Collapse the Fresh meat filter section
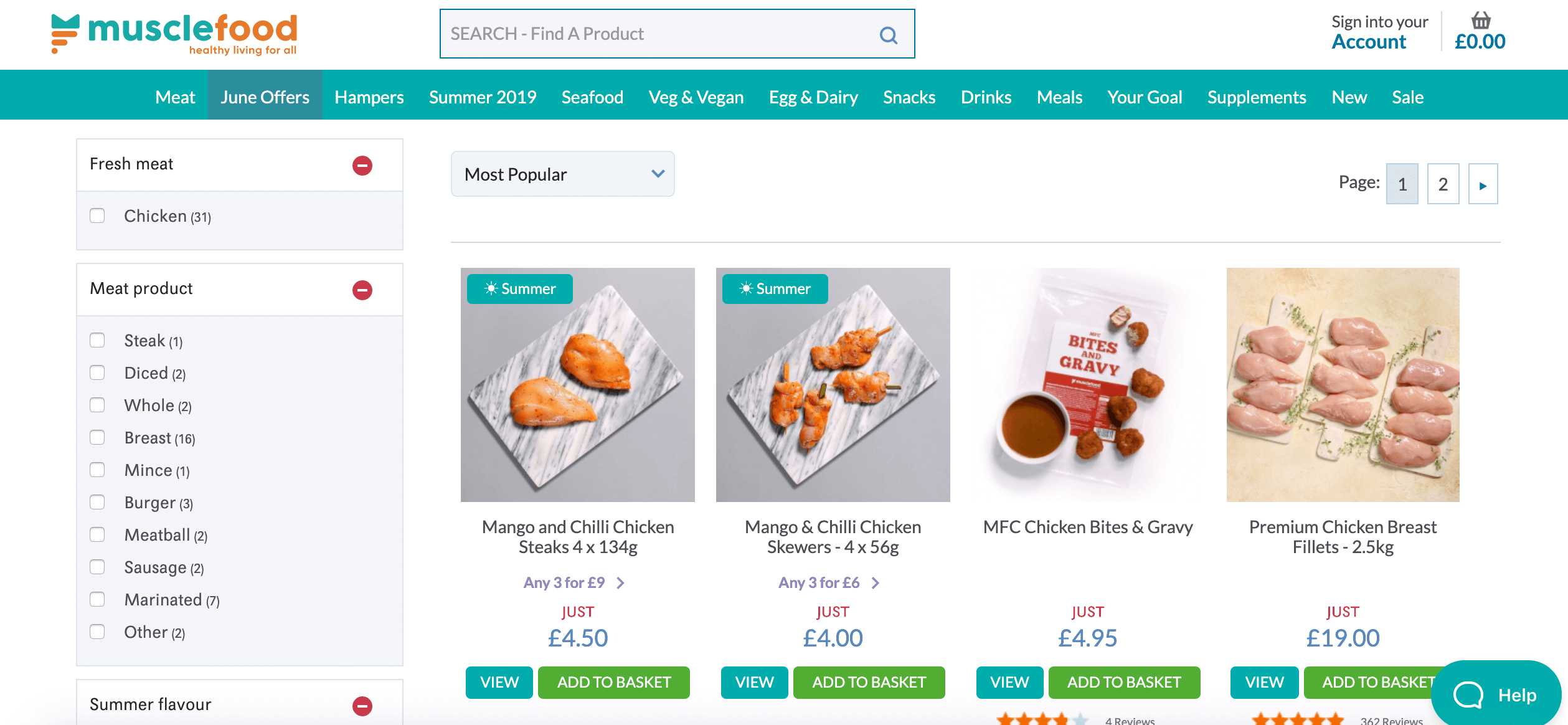Image resolution: width=1568 pixels, height=725 pixels. tap(362, 165)
